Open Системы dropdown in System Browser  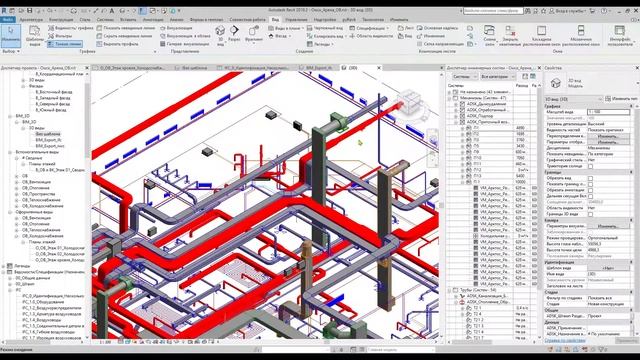[464, 76]
